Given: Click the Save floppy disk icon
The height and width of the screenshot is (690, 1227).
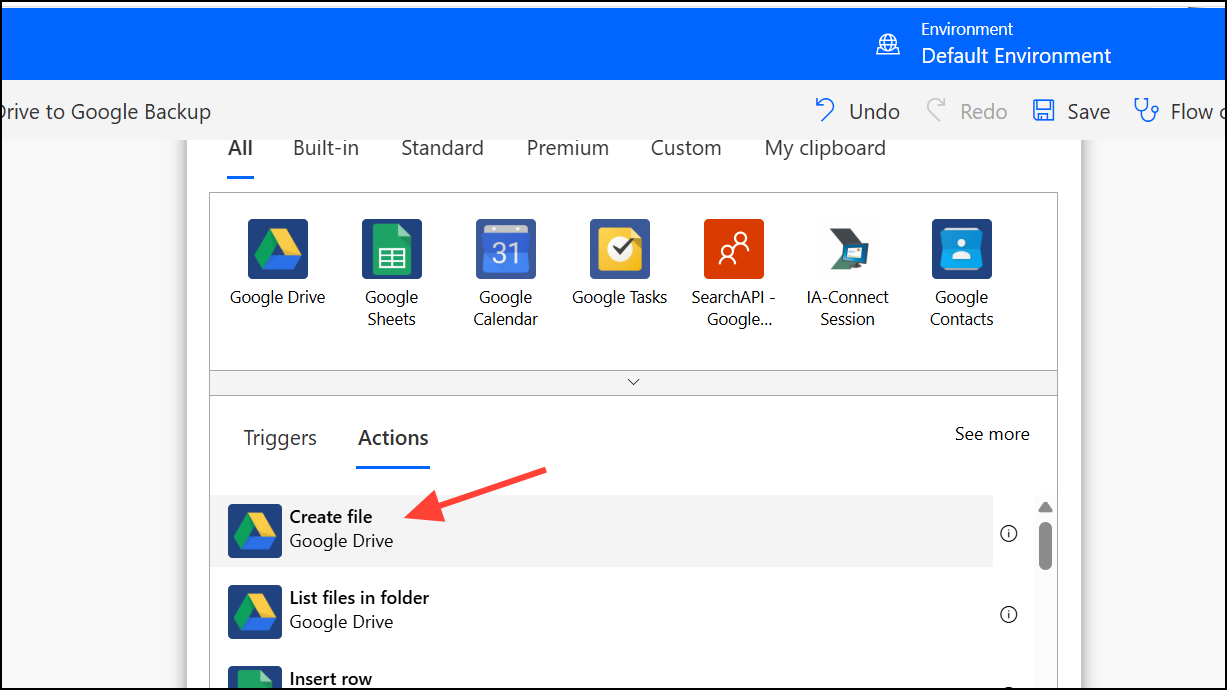Looking at the screenshot, I should click(1044, 111).
